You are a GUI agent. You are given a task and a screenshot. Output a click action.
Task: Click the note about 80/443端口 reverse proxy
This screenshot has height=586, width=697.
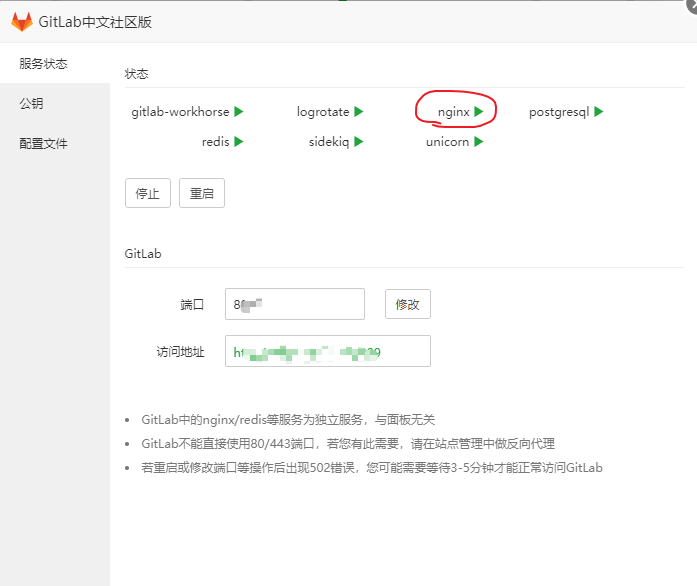point(348,443)
